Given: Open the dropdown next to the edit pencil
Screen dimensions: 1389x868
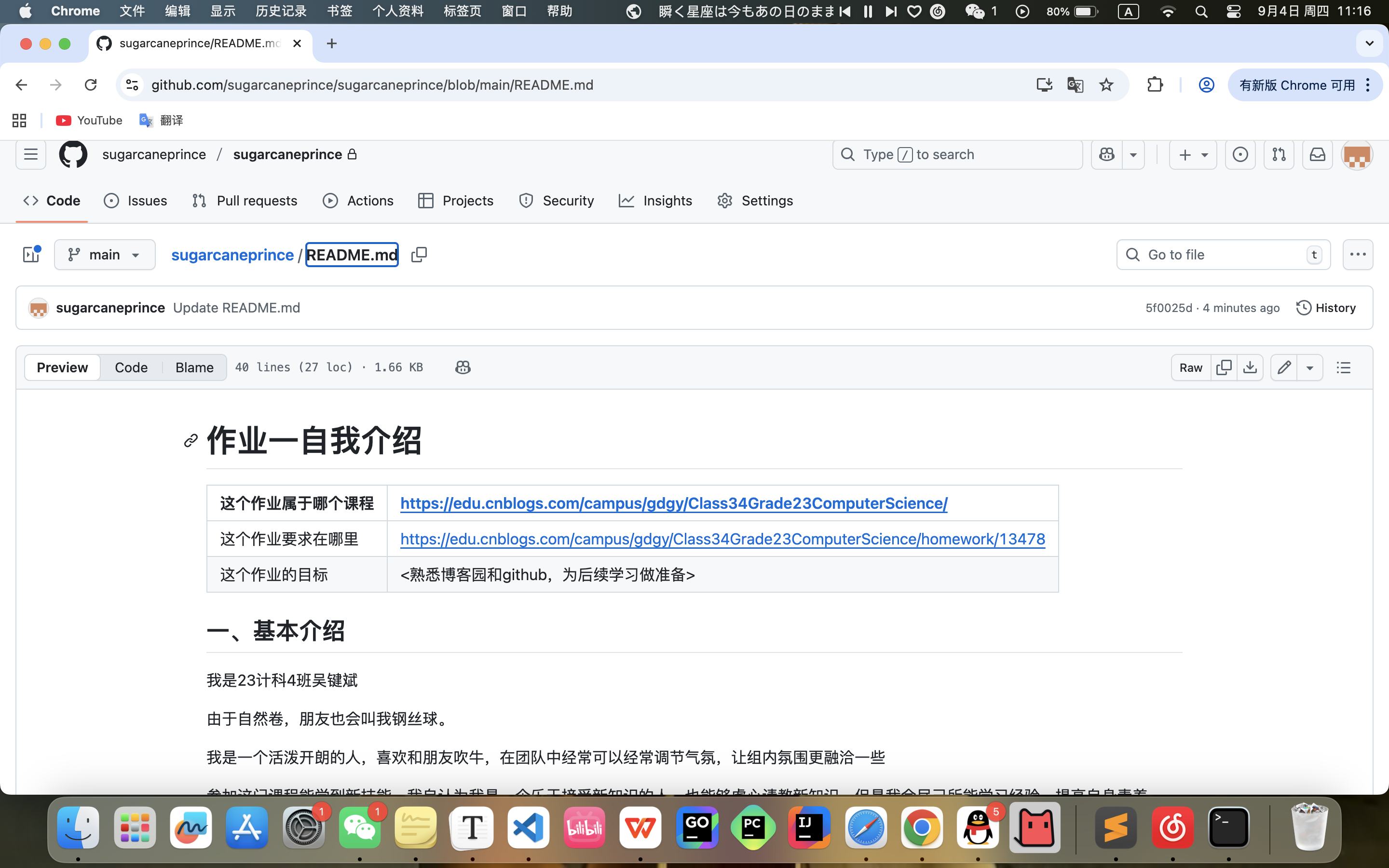Looking at the screenshot, I should point(1310,367).
